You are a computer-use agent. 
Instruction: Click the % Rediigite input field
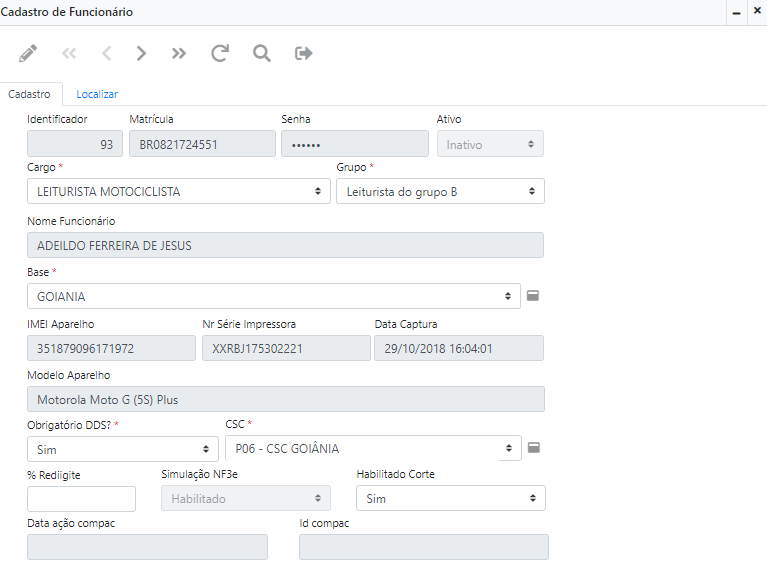[x=81, y=498]
